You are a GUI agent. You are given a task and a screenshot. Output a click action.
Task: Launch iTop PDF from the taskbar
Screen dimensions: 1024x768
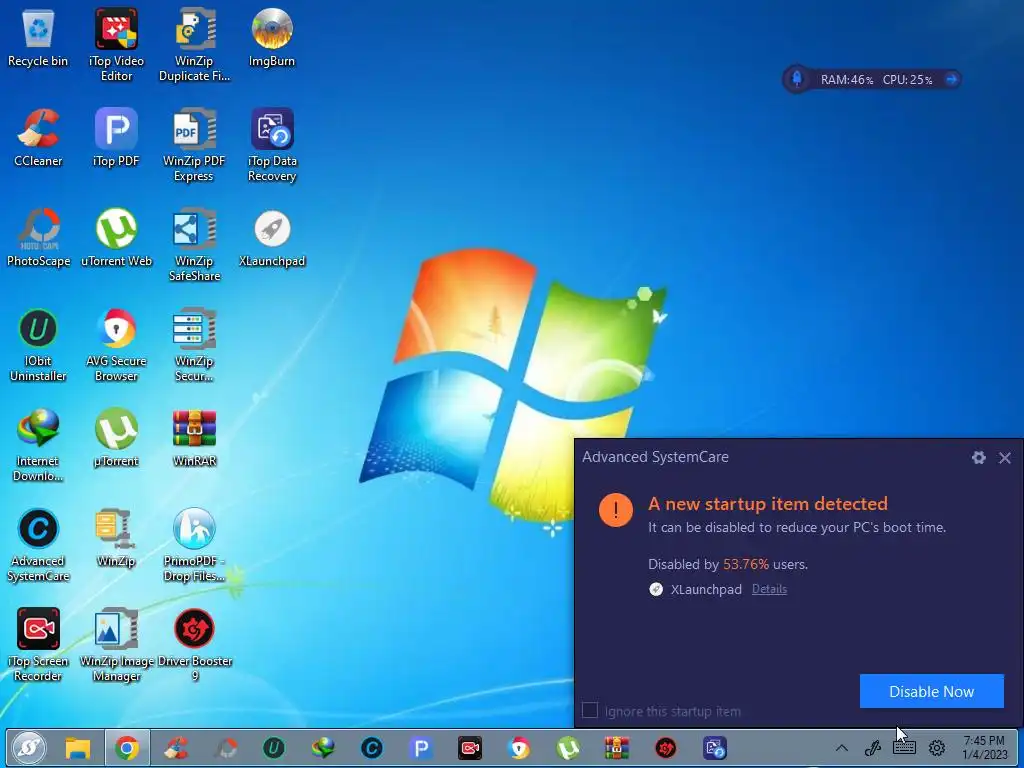click(x=421, y=748)
